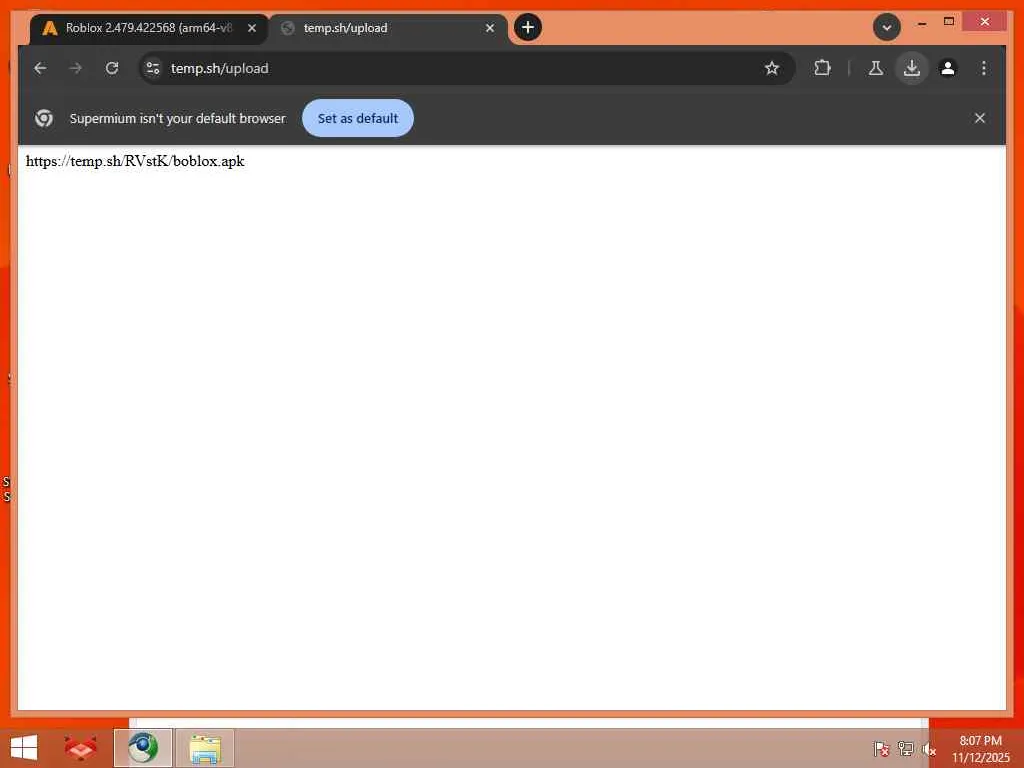Viewport: 1024px width, 768px height.
Task: Click the network status tray icon
Action: 905,749
